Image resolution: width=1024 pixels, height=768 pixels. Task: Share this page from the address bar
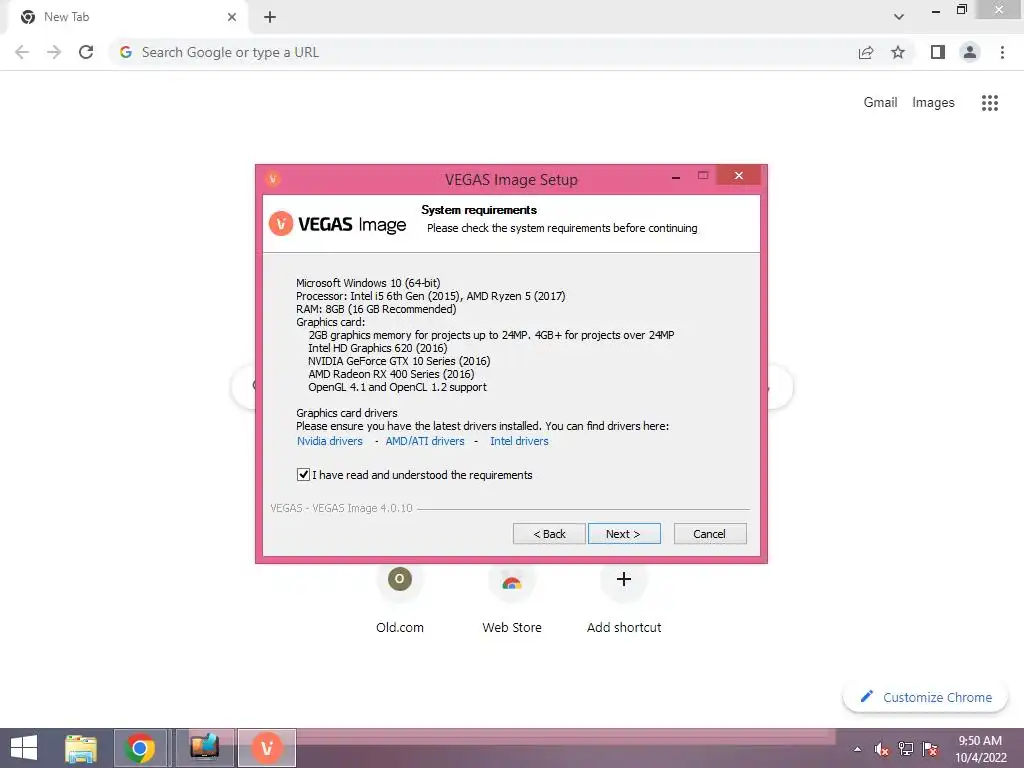(866, 52)
